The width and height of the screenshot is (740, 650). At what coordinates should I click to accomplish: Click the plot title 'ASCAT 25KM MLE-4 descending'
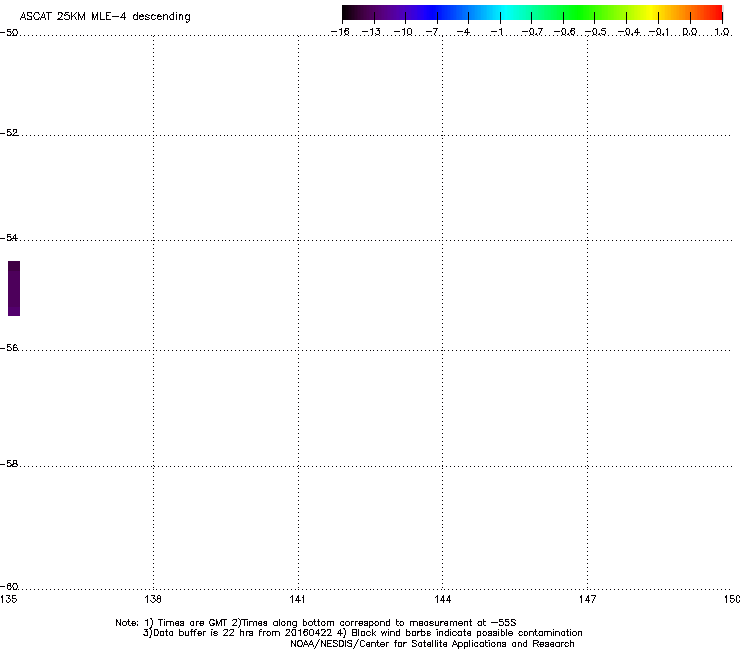click(x=105, y=16)
